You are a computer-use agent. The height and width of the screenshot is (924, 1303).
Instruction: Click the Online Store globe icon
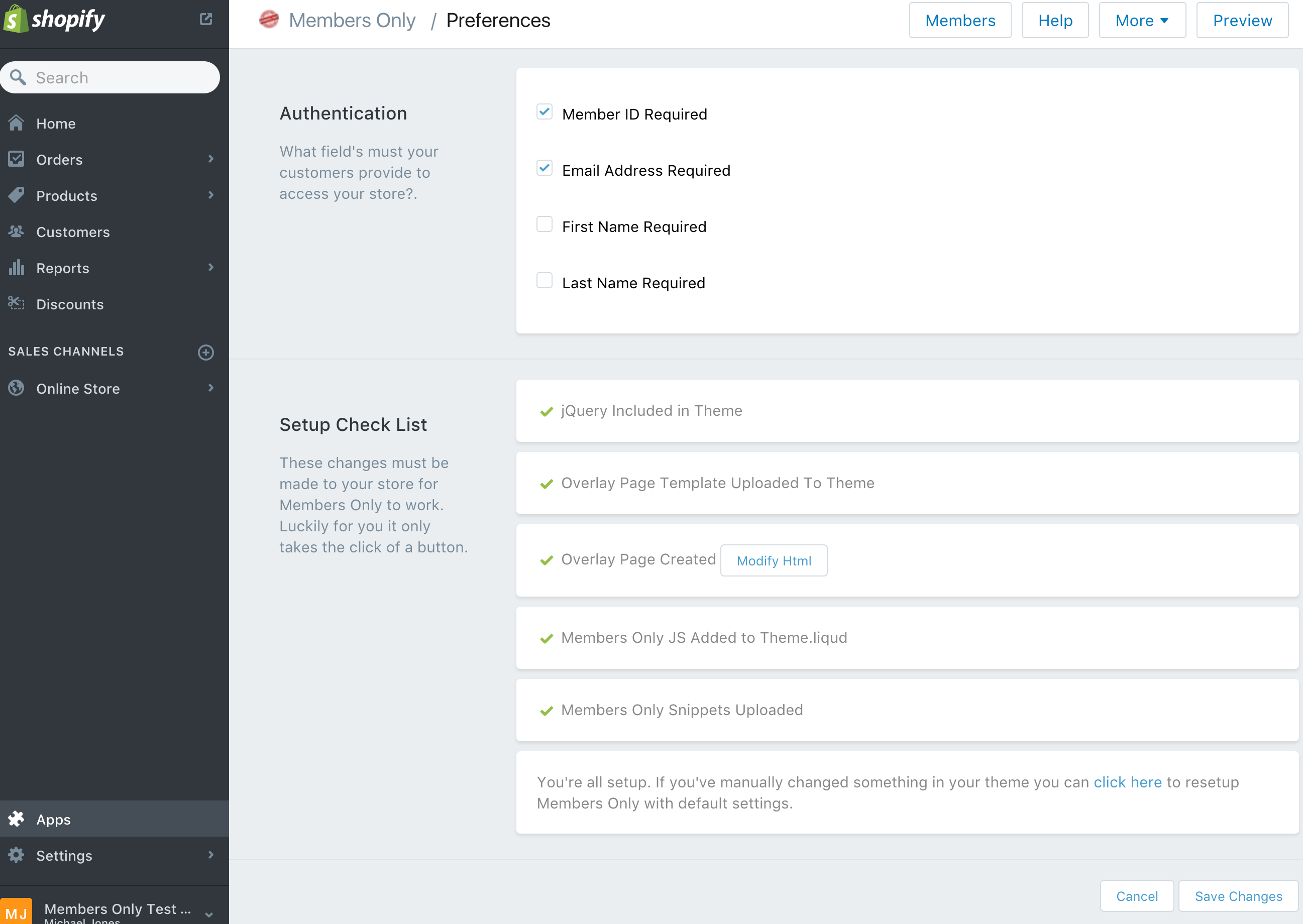[x=16, y=388]
